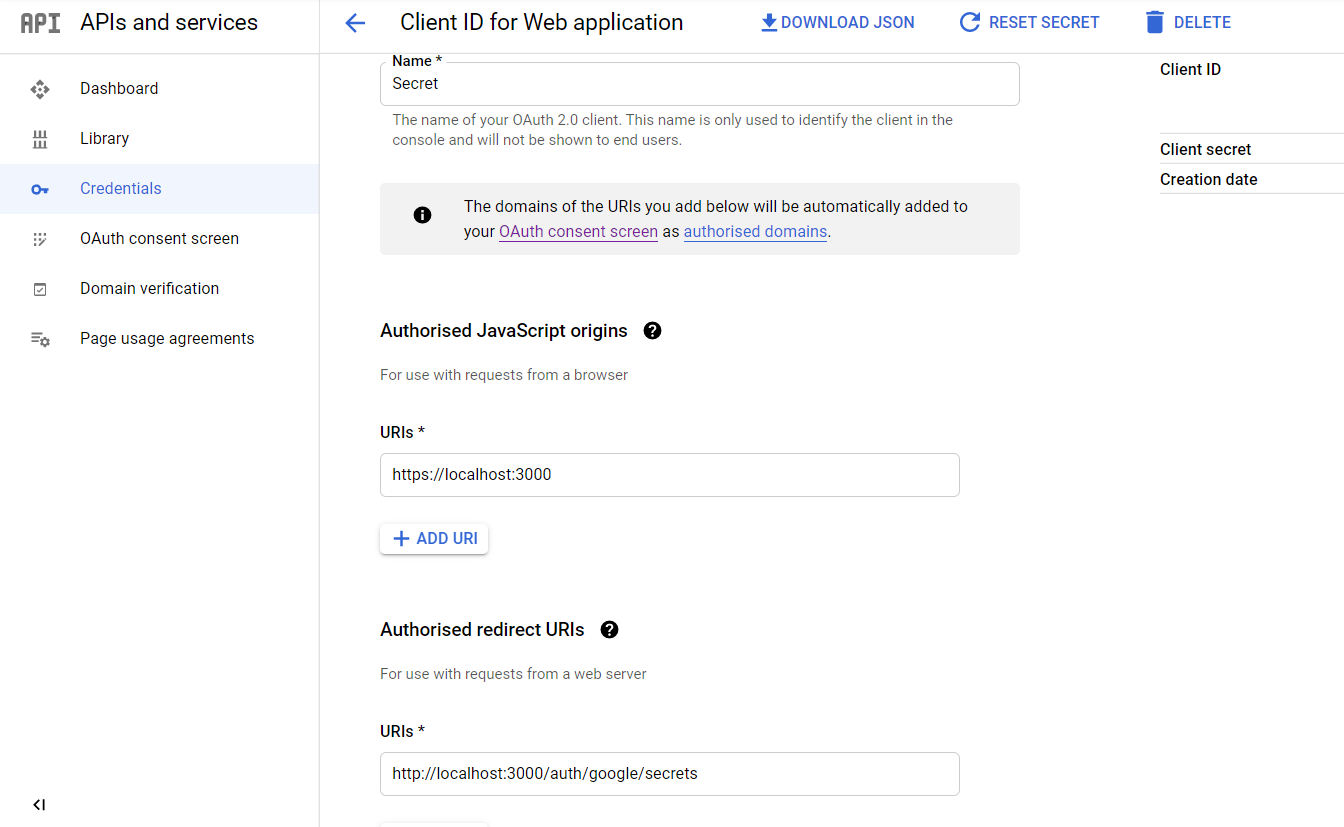Click the DELETE trash icon
Viewport: 1344px width, 827px height.
point(1154,21)
